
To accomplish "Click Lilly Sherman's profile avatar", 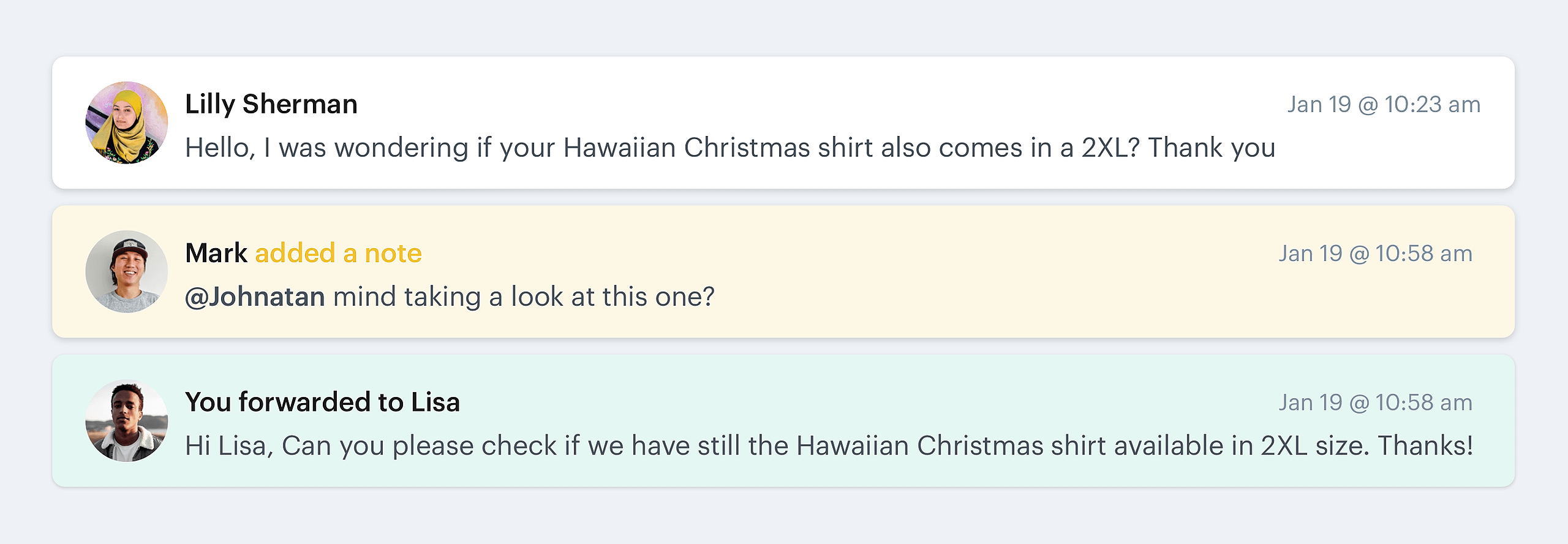I will point(127,123).
